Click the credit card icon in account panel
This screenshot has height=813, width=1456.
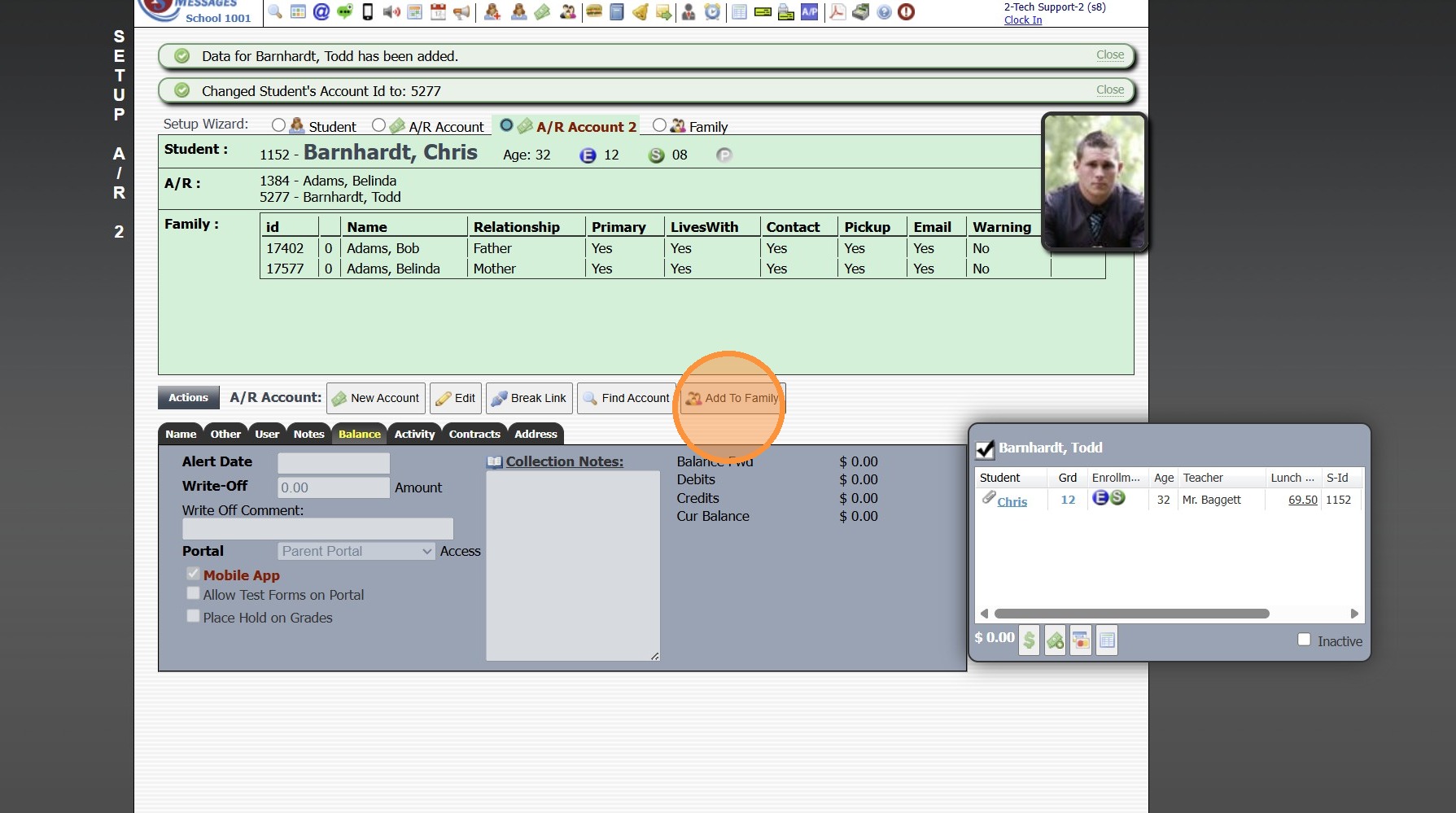(1080, 640)
